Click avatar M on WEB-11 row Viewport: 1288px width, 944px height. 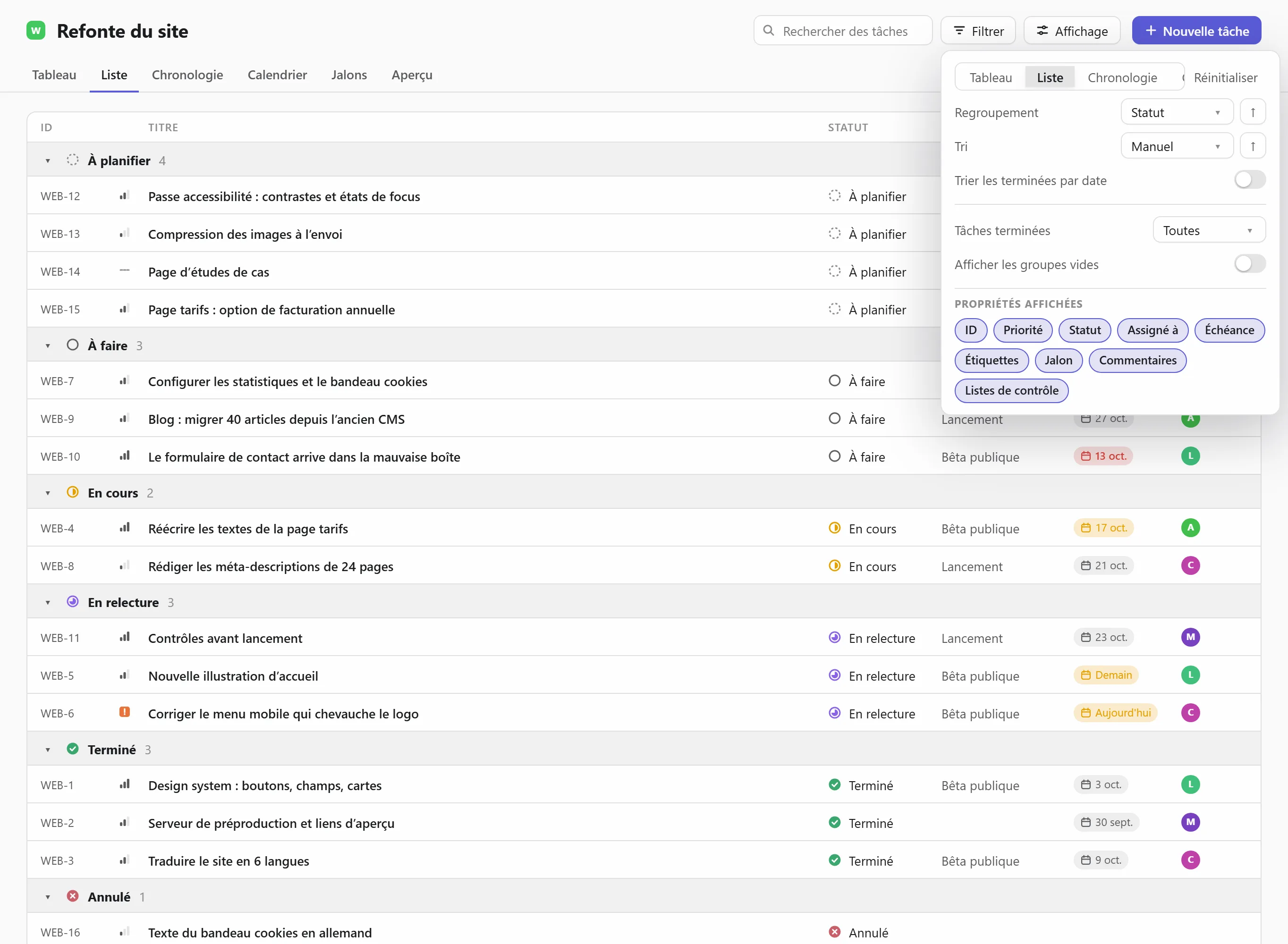pyautogui.click(x=1190, y=637)
